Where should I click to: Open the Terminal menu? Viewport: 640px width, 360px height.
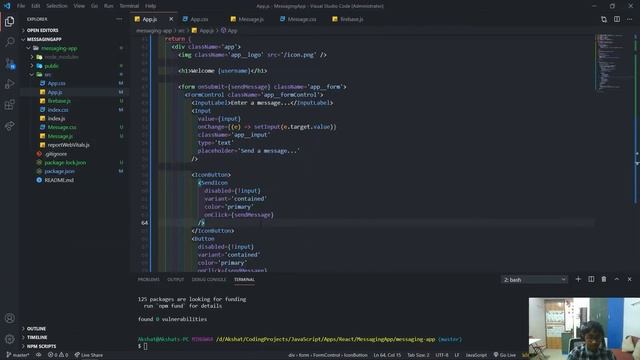tap(129, 6)
